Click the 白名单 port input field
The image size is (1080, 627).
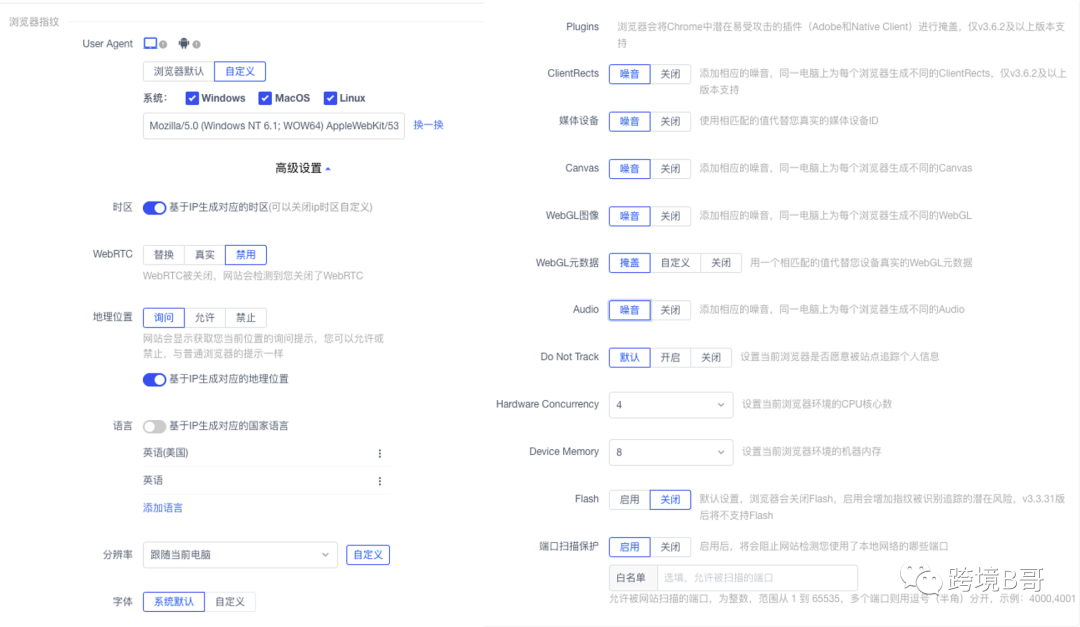757,578
